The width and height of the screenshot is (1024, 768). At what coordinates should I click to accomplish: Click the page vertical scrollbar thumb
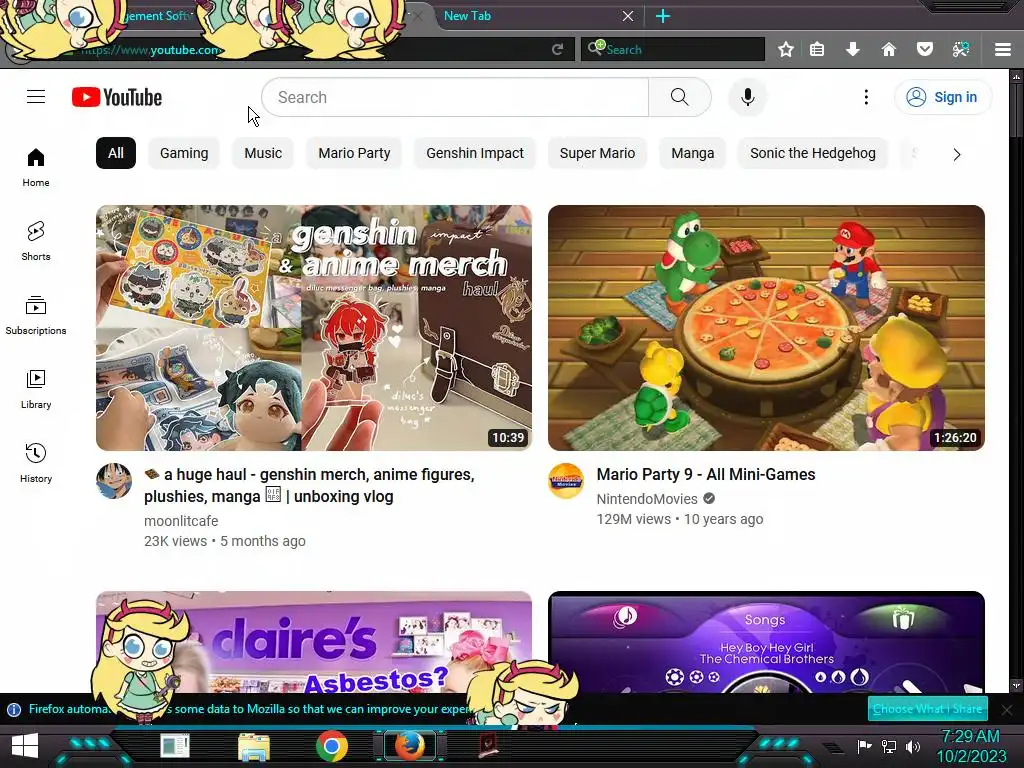[1017, 110]
